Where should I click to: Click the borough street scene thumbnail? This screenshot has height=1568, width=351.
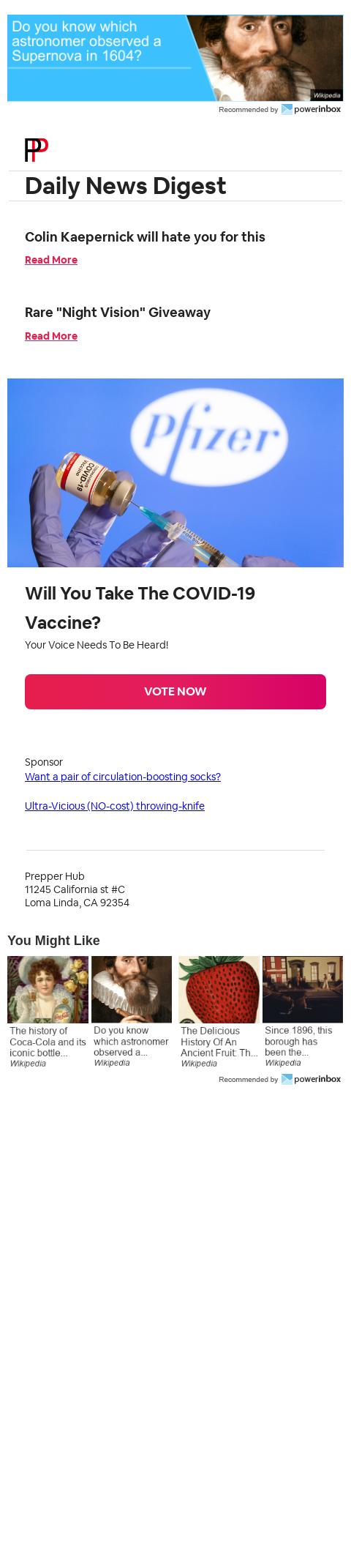303,990
